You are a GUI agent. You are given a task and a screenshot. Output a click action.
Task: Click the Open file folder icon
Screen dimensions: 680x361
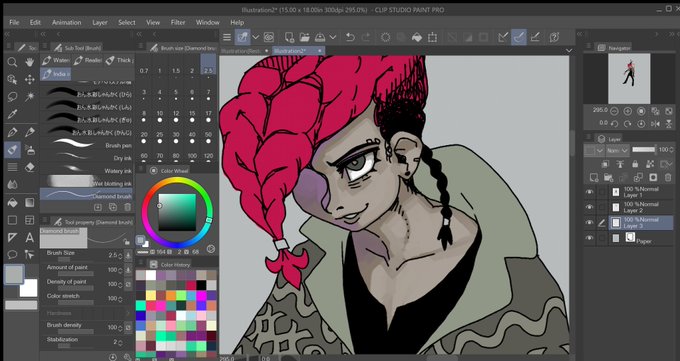point(304,37)
